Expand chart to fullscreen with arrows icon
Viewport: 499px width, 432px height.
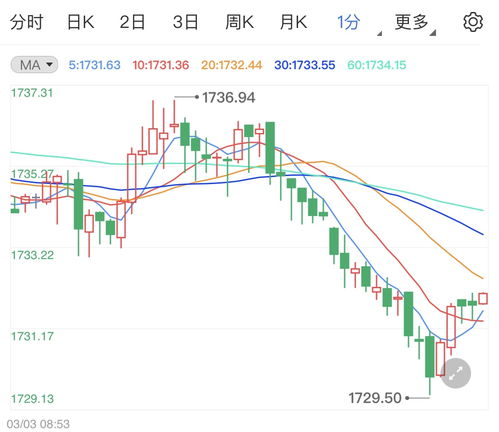pos(456,373)
